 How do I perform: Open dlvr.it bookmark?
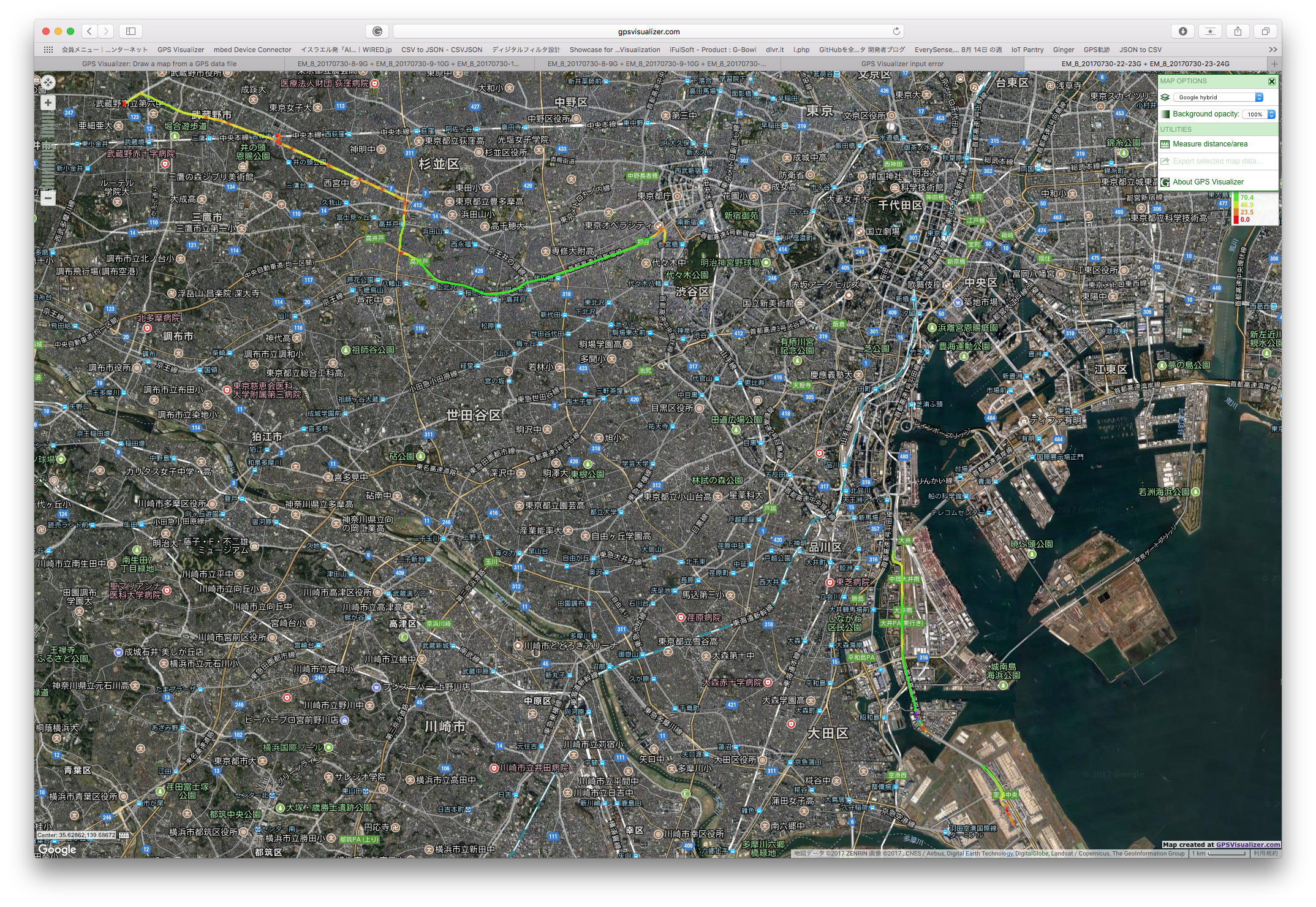coord(774,50)
